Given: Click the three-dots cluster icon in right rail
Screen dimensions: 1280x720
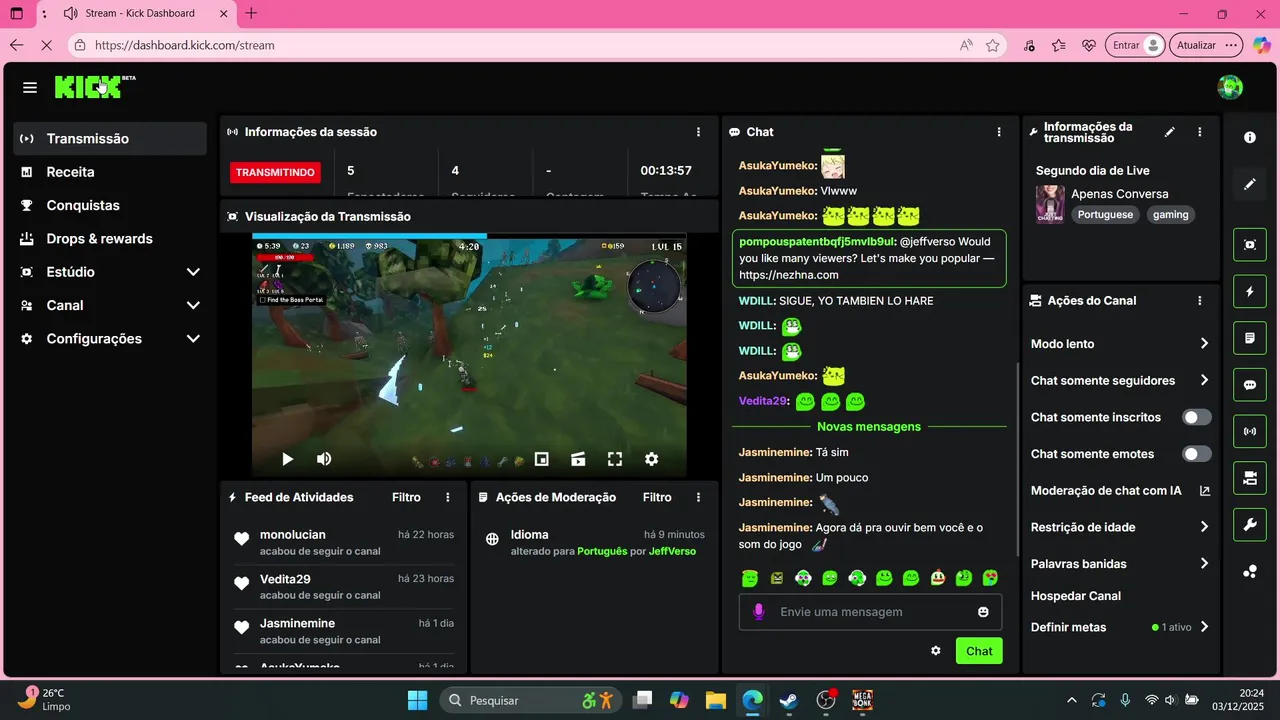Looking at the screenshot, I should pos(1250,572).
